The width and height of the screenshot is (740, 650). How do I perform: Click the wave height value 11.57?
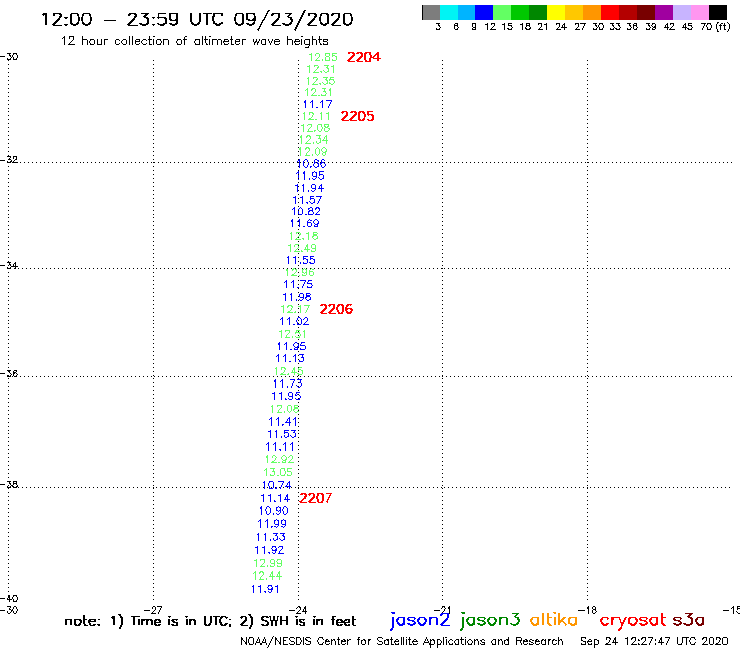307,200
